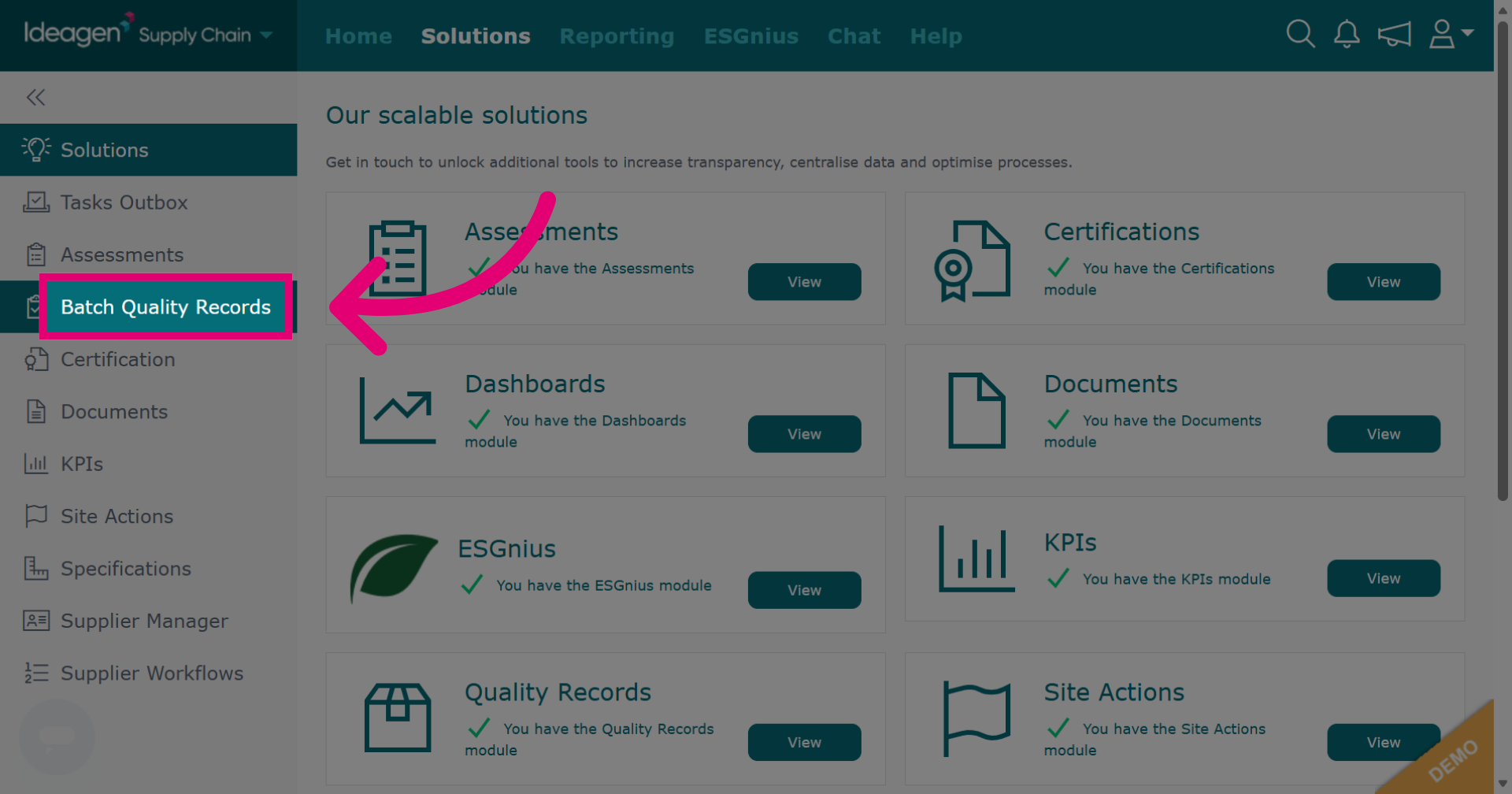Click the announcements megaphone icon
Image resolution: width=1512 pixels, height=794 pixels.
coord(1394,35)
